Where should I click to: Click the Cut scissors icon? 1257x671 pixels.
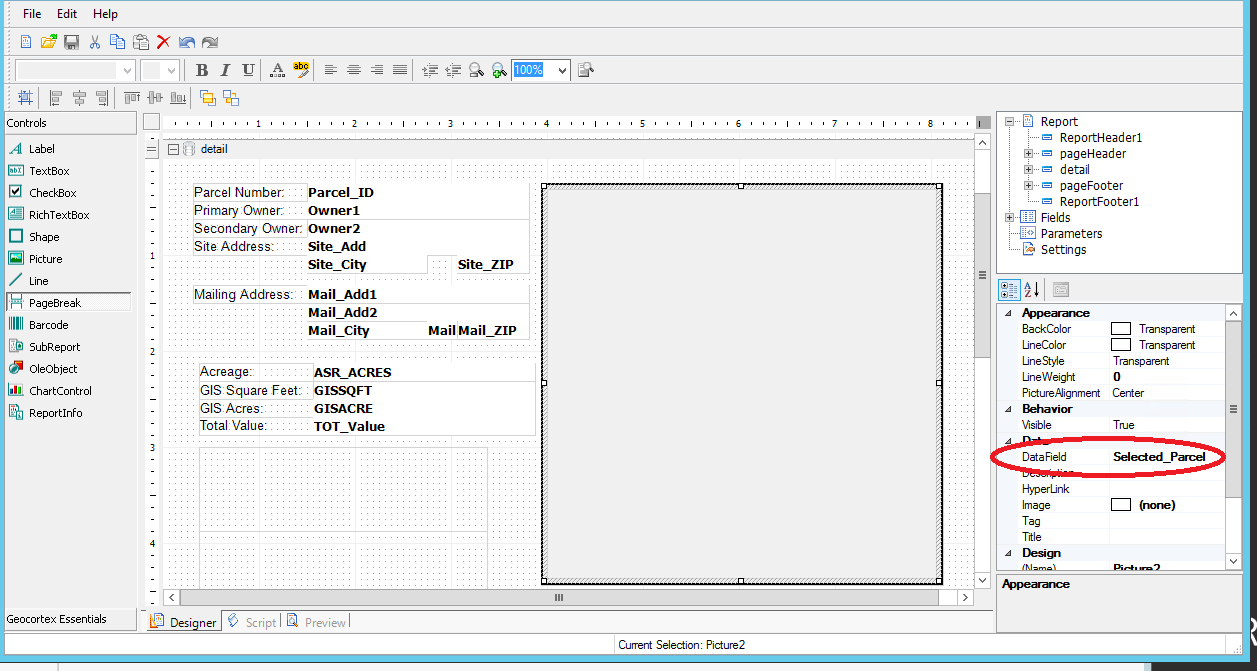tap(95, 42)
